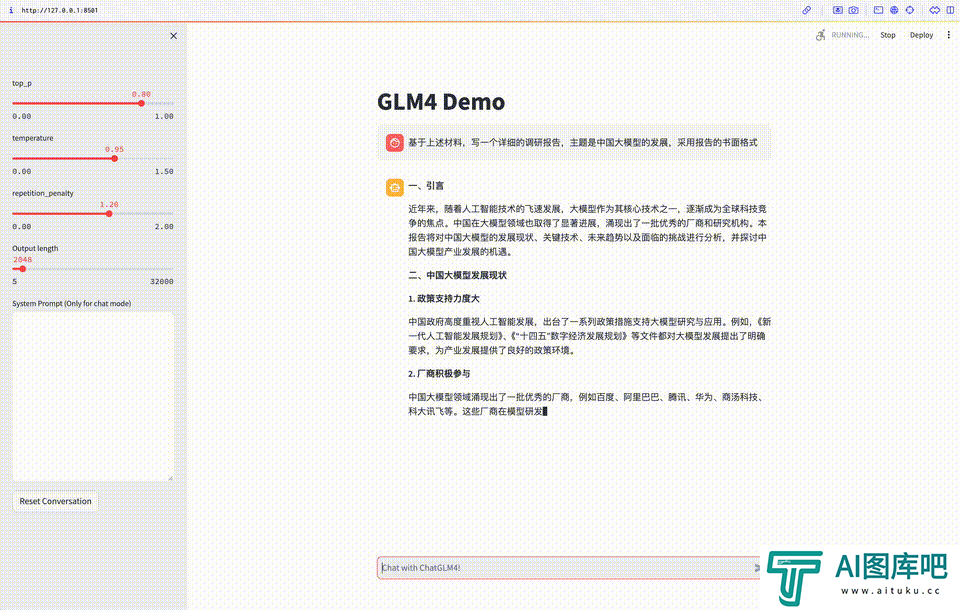Click the System Prompt label
Image resolution: width=960 pixels, height=610 pixels.
click(72, 303)
